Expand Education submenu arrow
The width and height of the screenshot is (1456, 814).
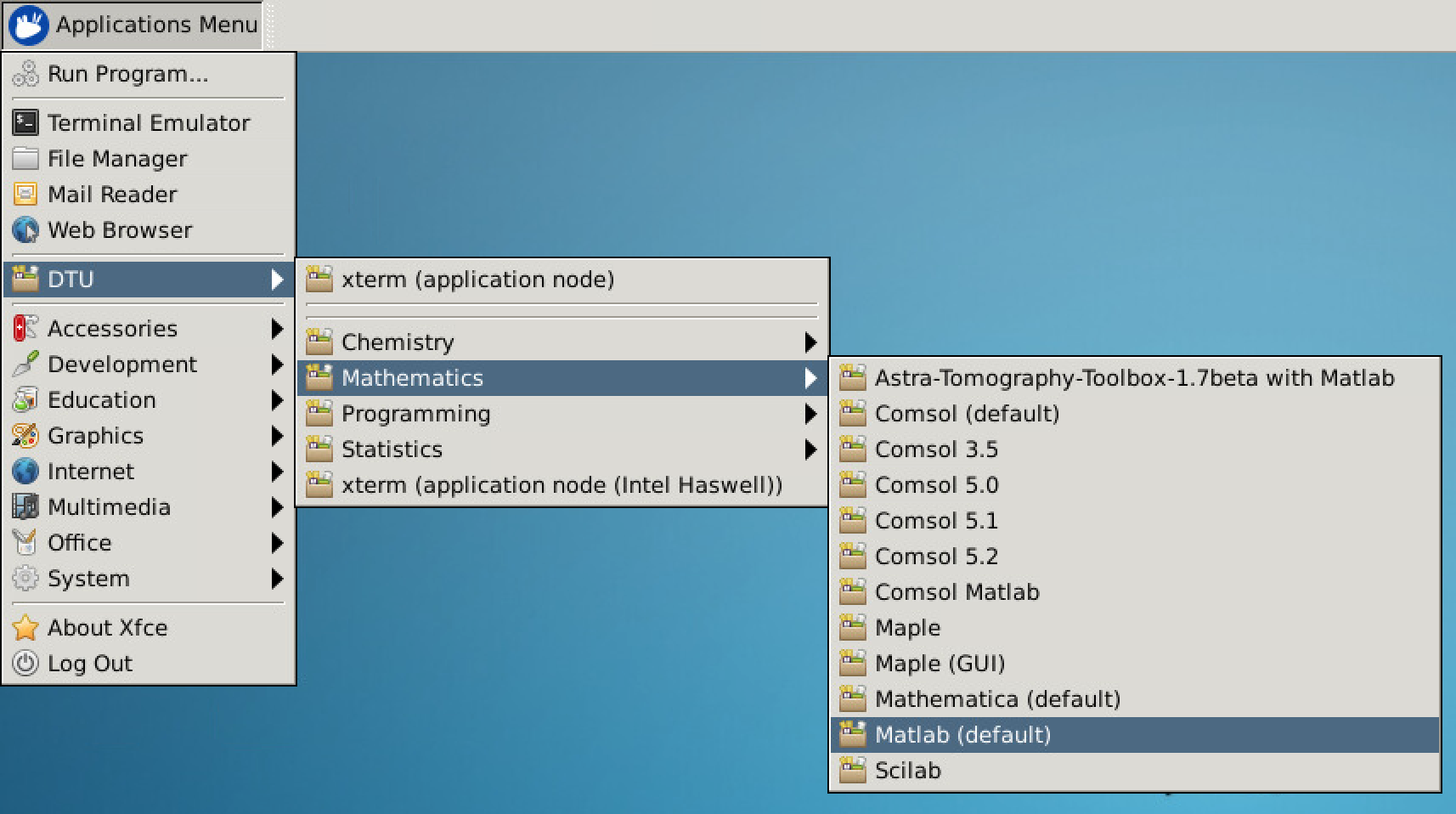277,400
